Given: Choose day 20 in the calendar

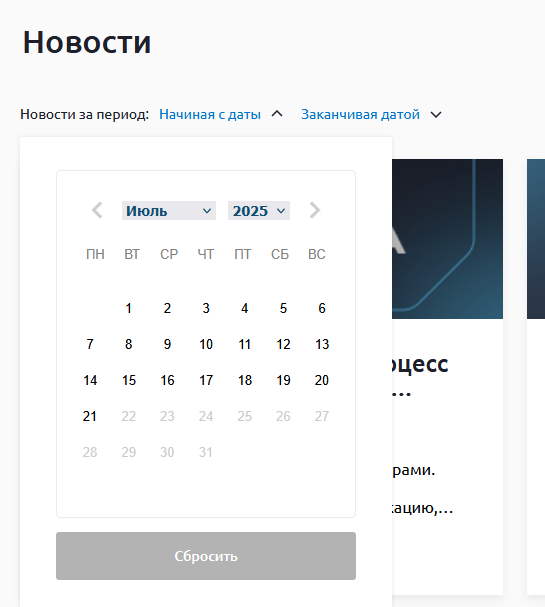Looking at the screenshot, I should tap(322, 380).
